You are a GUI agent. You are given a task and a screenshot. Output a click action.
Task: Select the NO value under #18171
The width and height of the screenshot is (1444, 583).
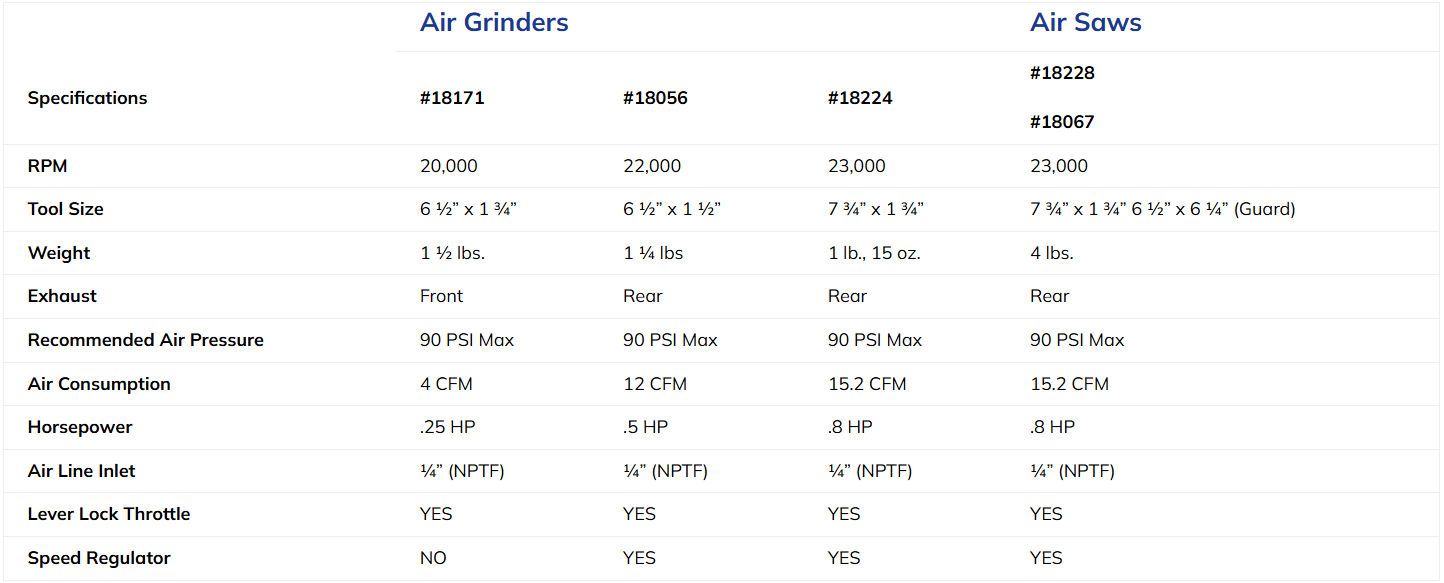(x=433, y=558)
